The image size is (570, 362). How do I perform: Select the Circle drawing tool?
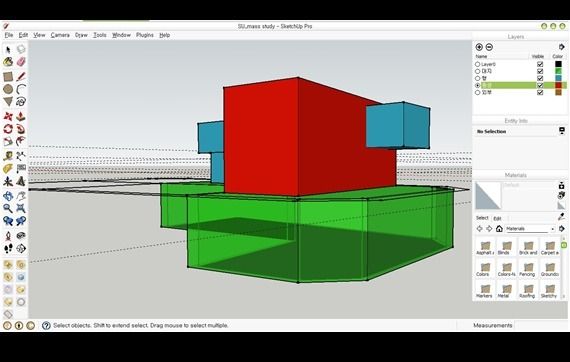(x=8, y=89)
